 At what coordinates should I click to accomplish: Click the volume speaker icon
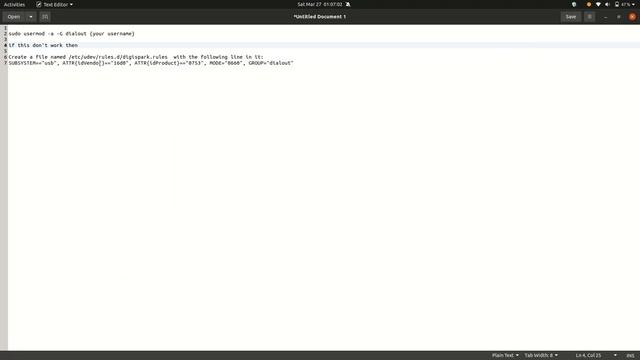[x=607, y=4]
